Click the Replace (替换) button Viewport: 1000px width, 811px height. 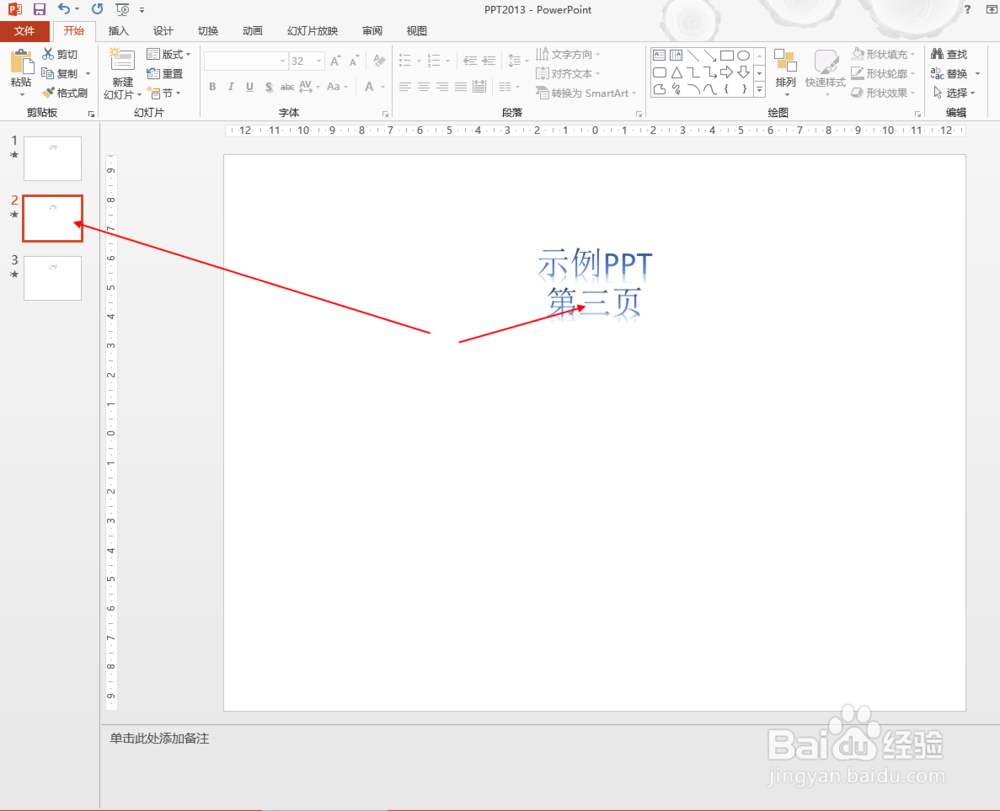point(949,73)
